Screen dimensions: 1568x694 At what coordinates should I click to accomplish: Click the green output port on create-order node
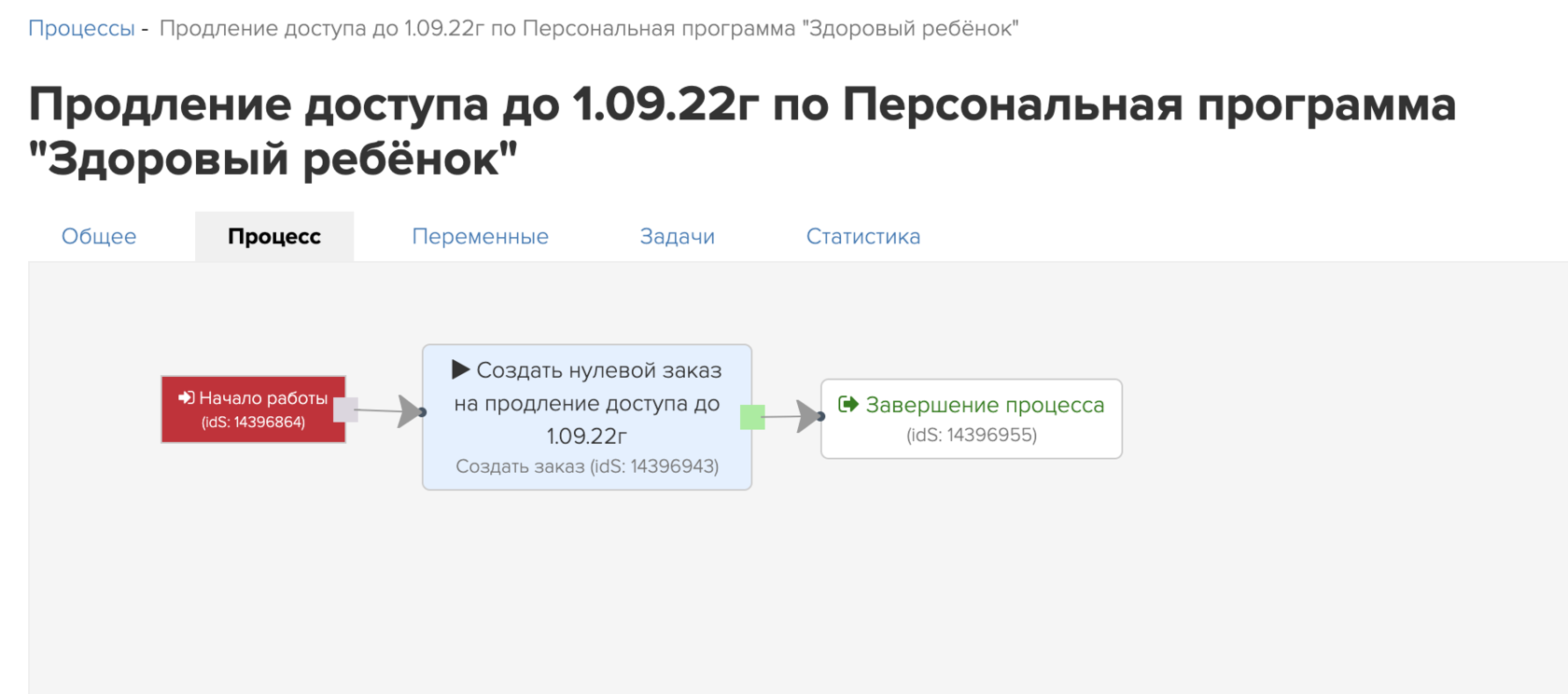(x=752, y=417)
